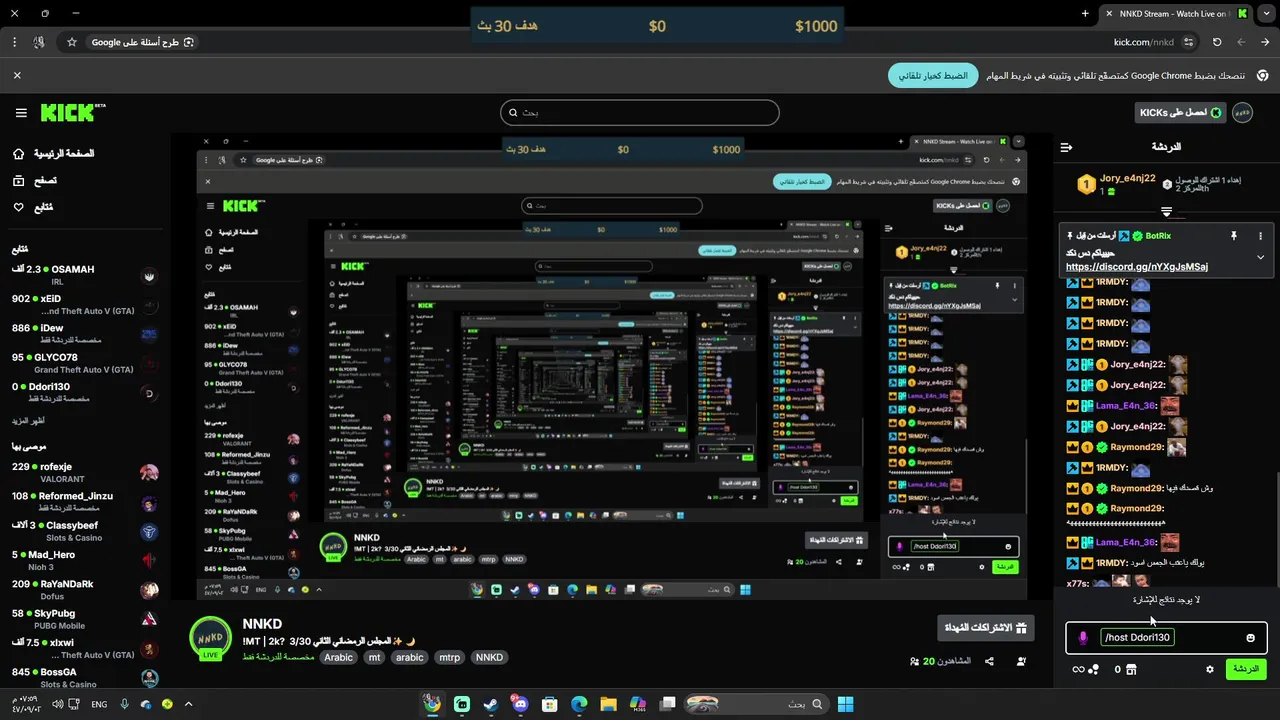Open File Explorer from the taskbar
1280x720 pixels.
608,704
